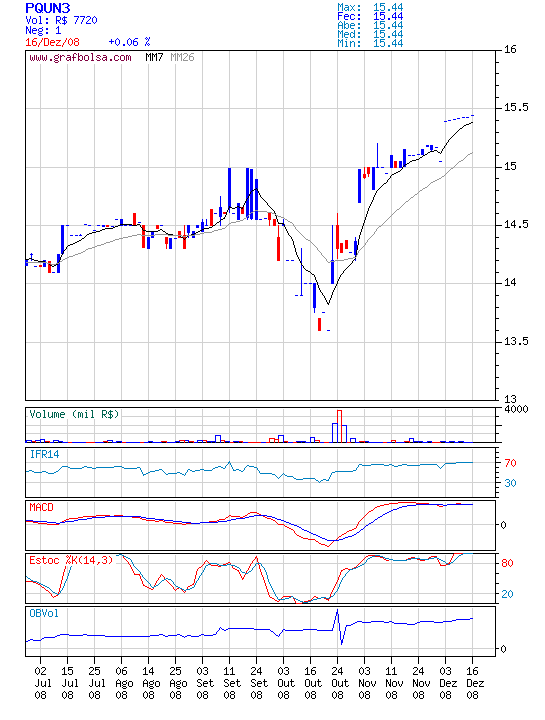This screenshot has height=720, width=545.
Task: Click the +0.06 % change value
Action: click(129, 42)
